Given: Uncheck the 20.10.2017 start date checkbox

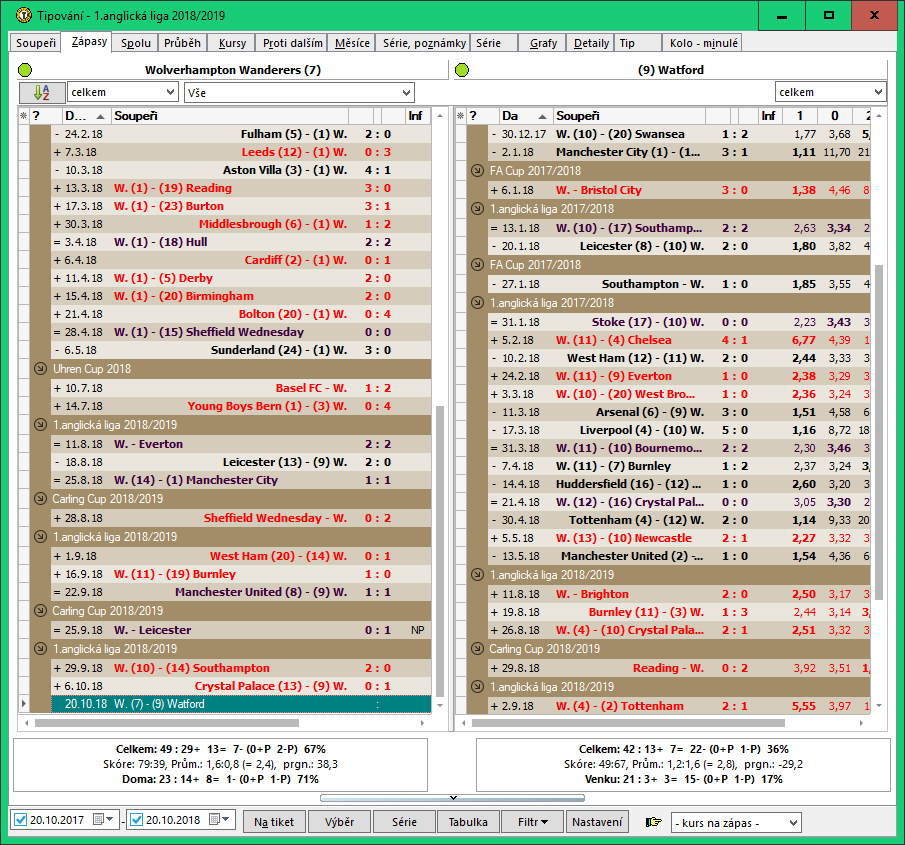Looking at the screenshot, I should pos(21,820).
